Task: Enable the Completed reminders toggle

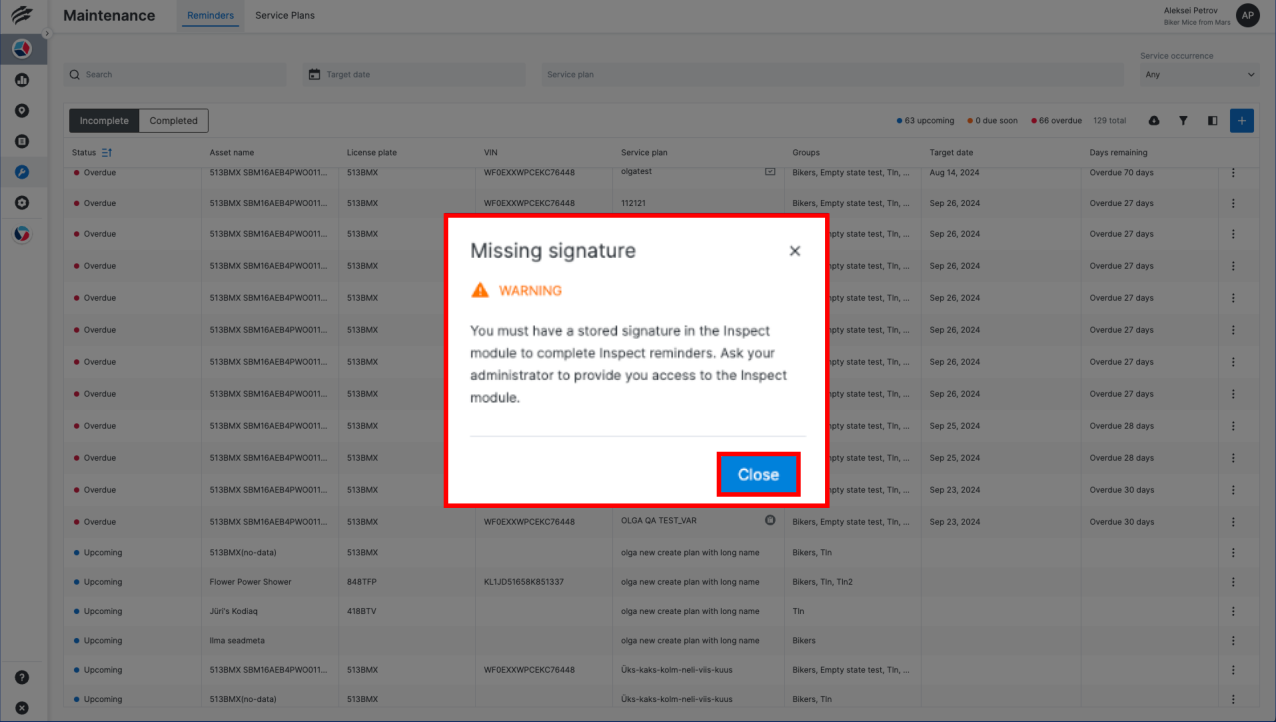Action: (173, 120)
